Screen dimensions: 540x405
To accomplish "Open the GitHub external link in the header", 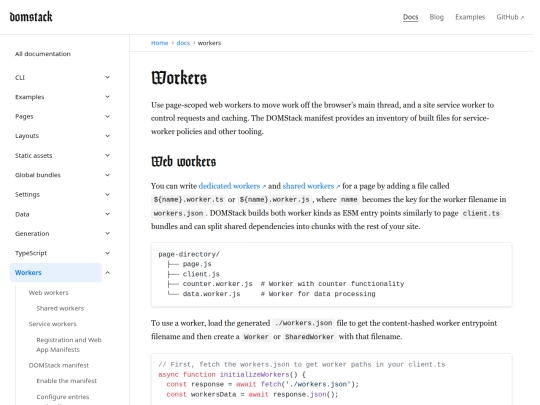I will (x=510, y=17).
